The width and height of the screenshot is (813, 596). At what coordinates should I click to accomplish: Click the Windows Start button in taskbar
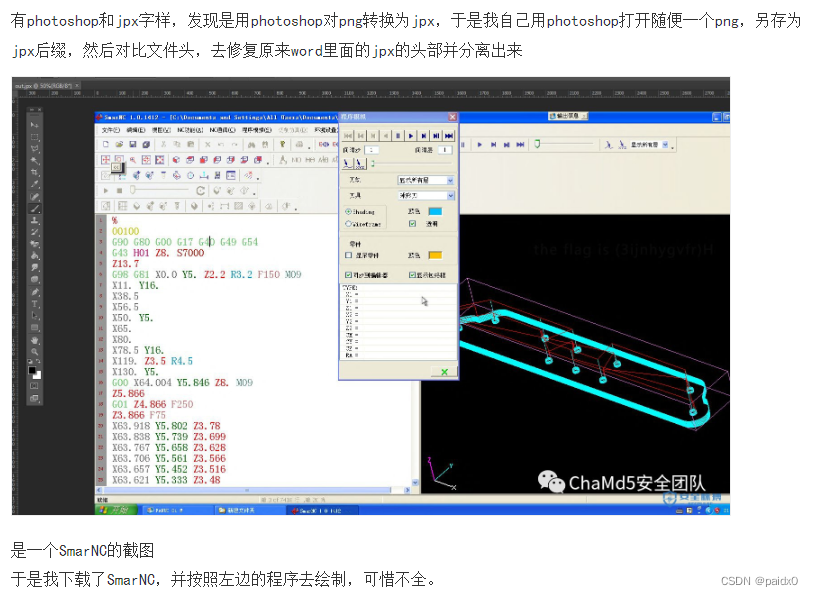click(117, 510)
